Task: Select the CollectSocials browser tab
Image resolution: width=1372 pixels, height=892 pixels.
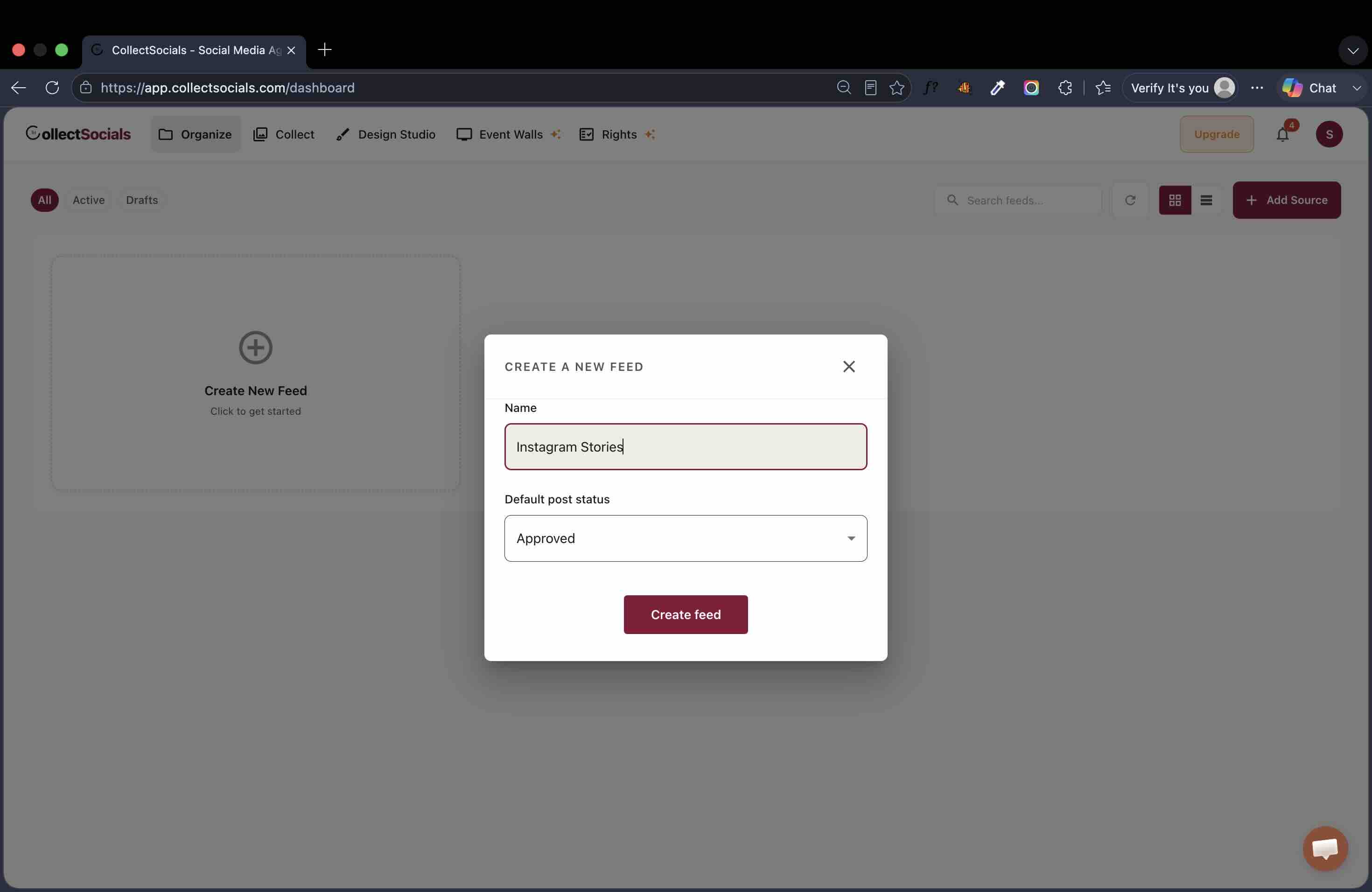Action: tap(194, 50)
